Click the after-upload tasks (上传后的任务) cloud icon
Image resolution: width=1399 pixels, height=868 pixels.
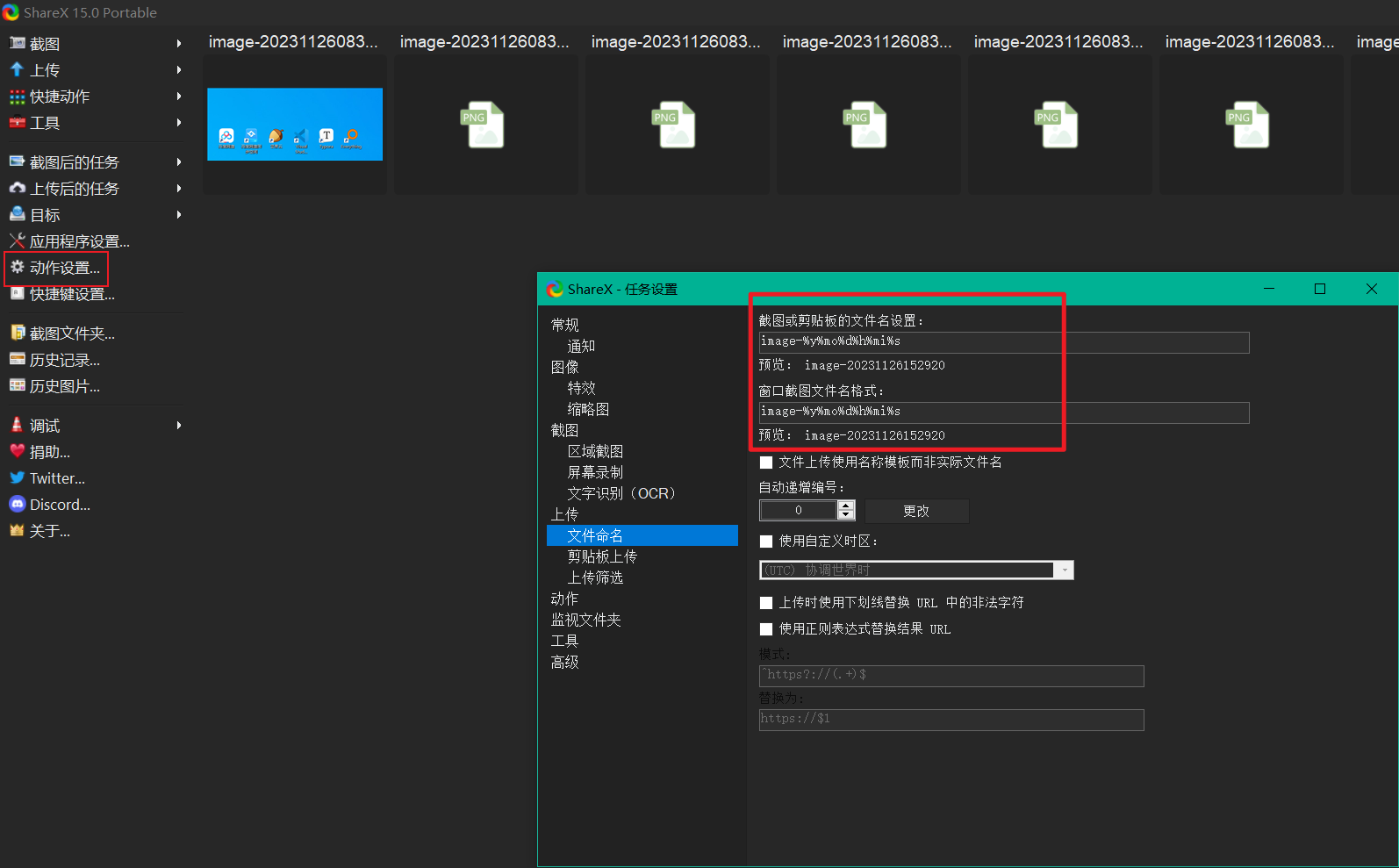(17, 188)
